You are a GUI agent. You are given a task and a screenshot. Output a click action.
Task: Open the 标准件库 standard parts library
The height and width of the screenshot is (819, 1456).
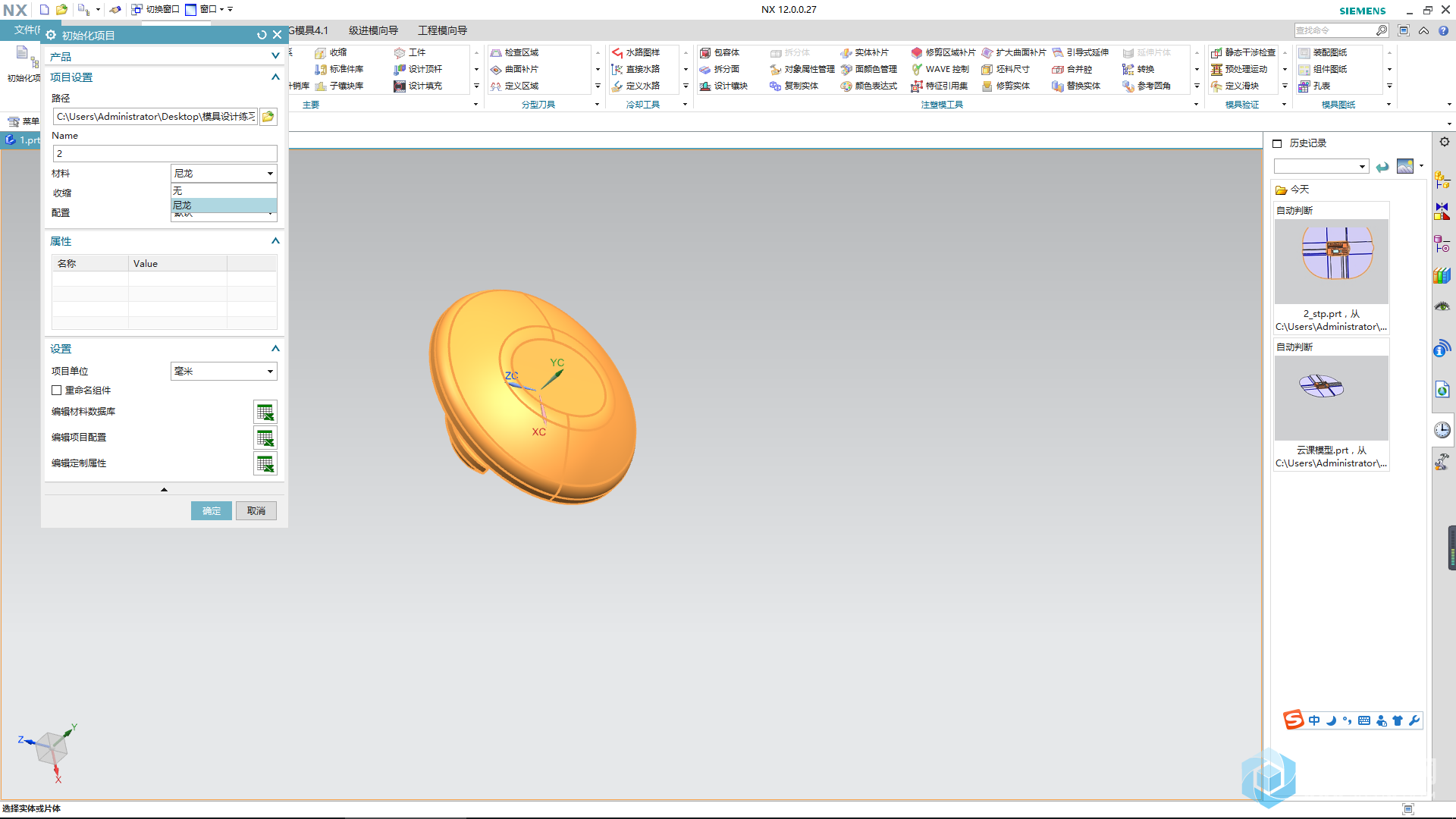click(x=339, y=69)
